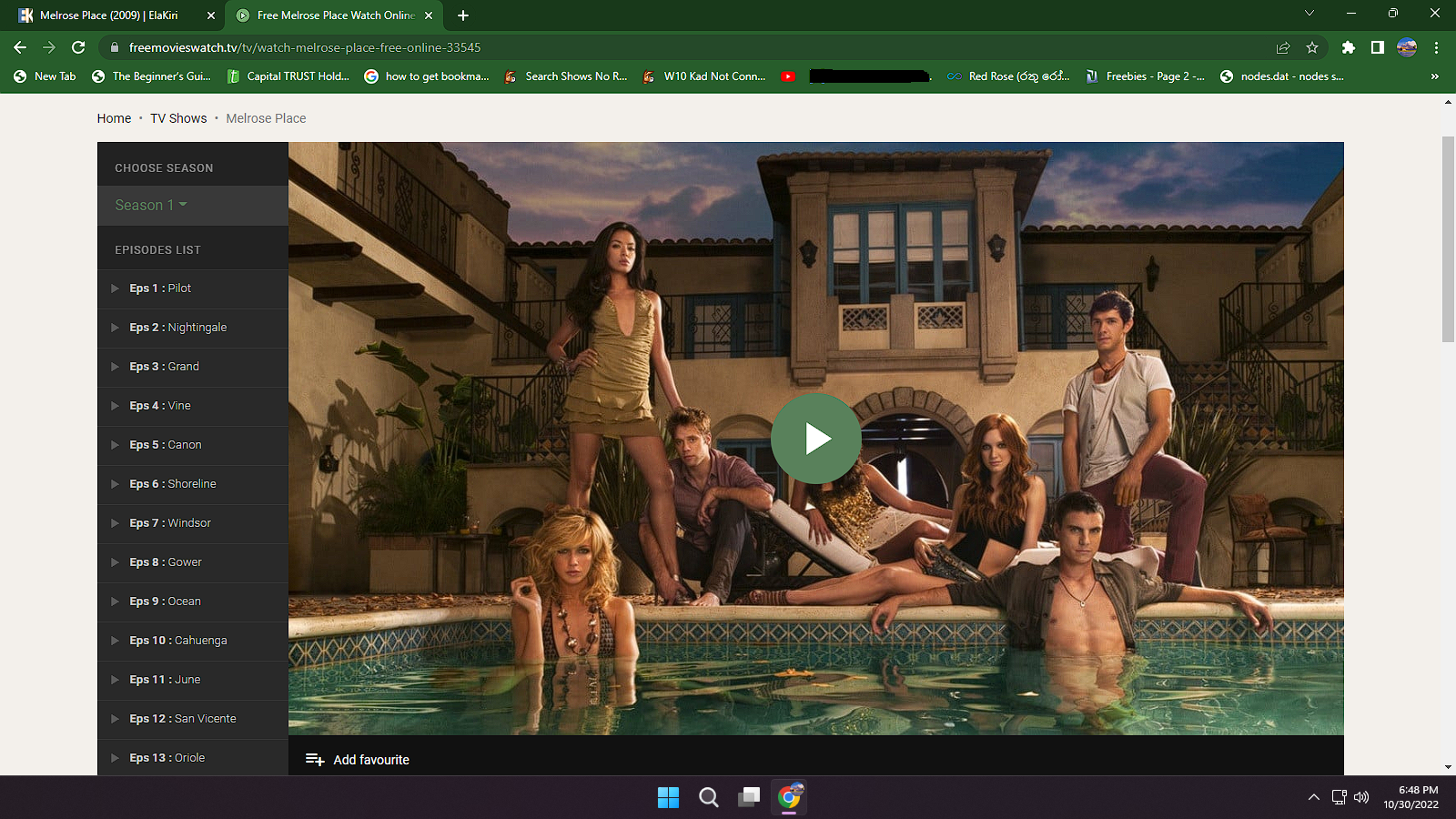This screenshot has width=1456, height=819.
Task: Open the network tray icon
Action: pos(1339,797)
